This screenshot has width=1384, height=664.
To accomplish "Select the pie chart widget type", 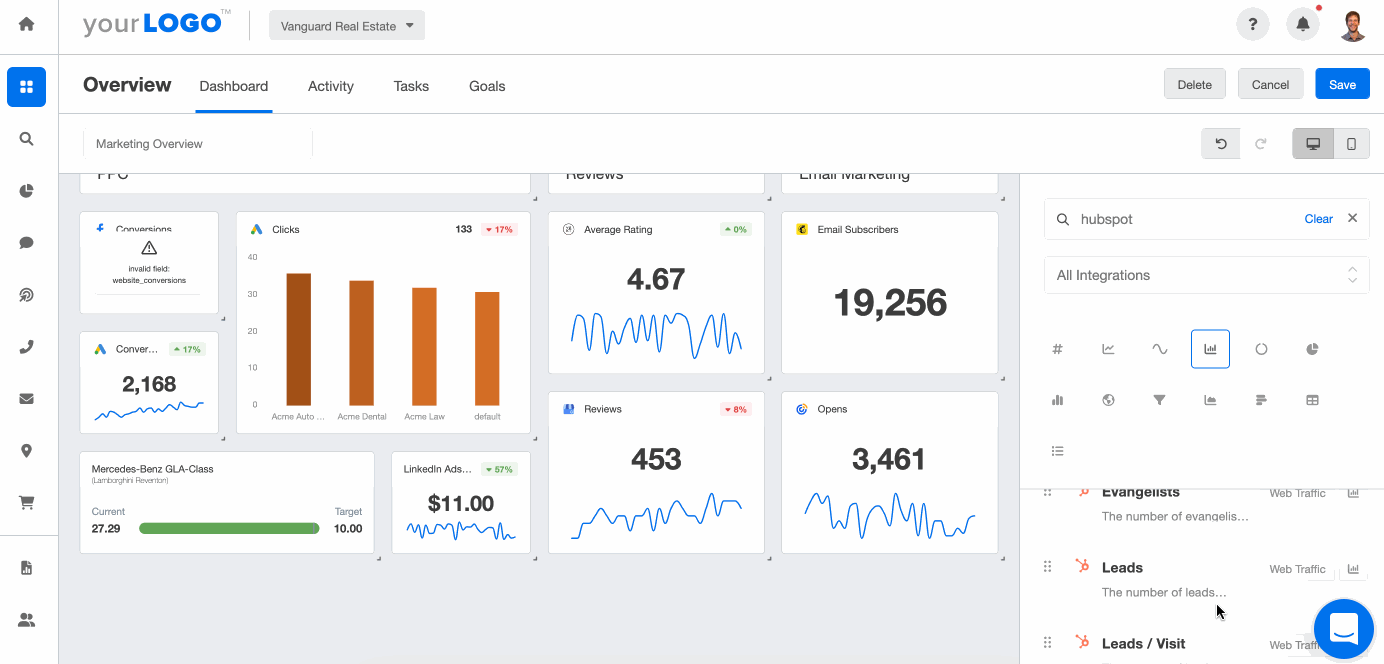I will coord(1312,349).
